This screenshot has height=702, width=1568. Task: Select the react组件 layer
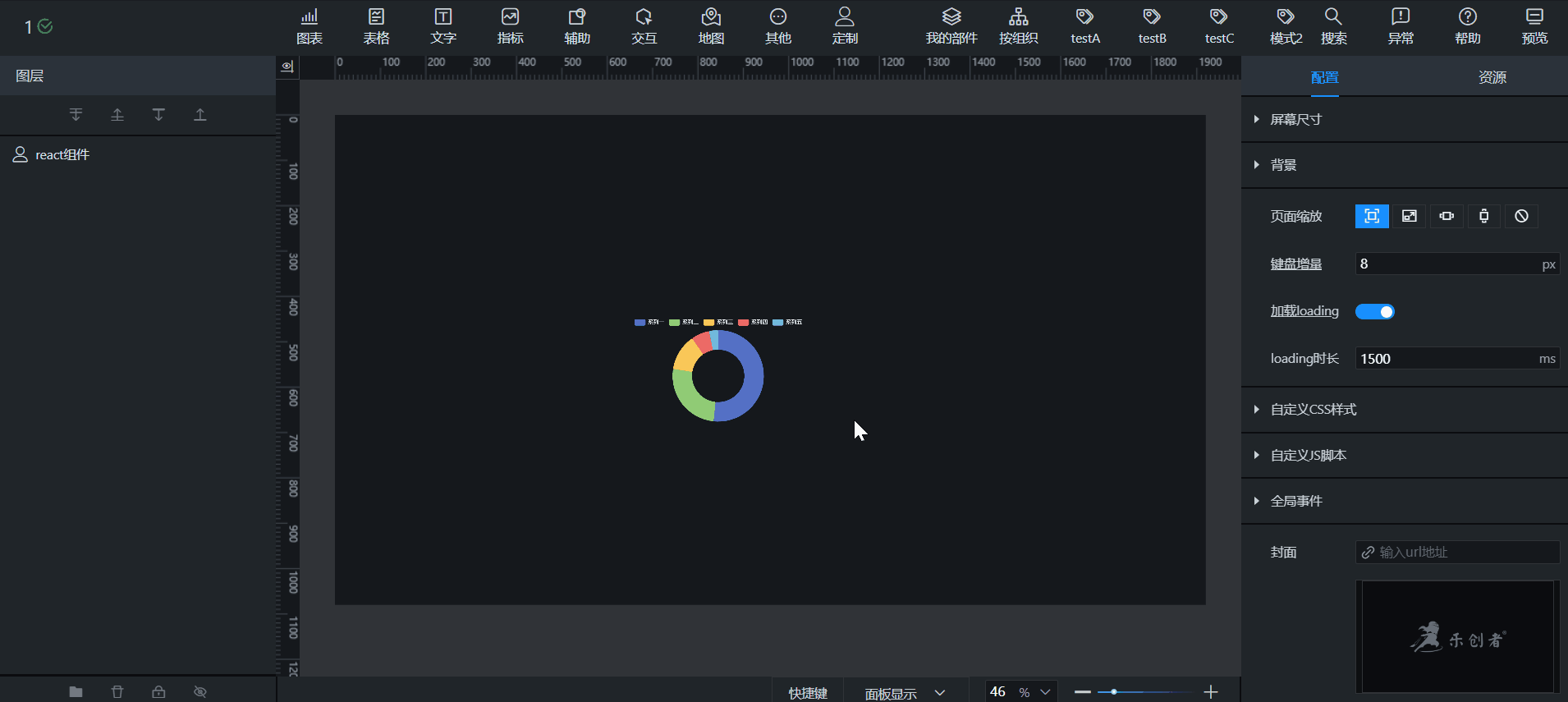pos(62,154)
